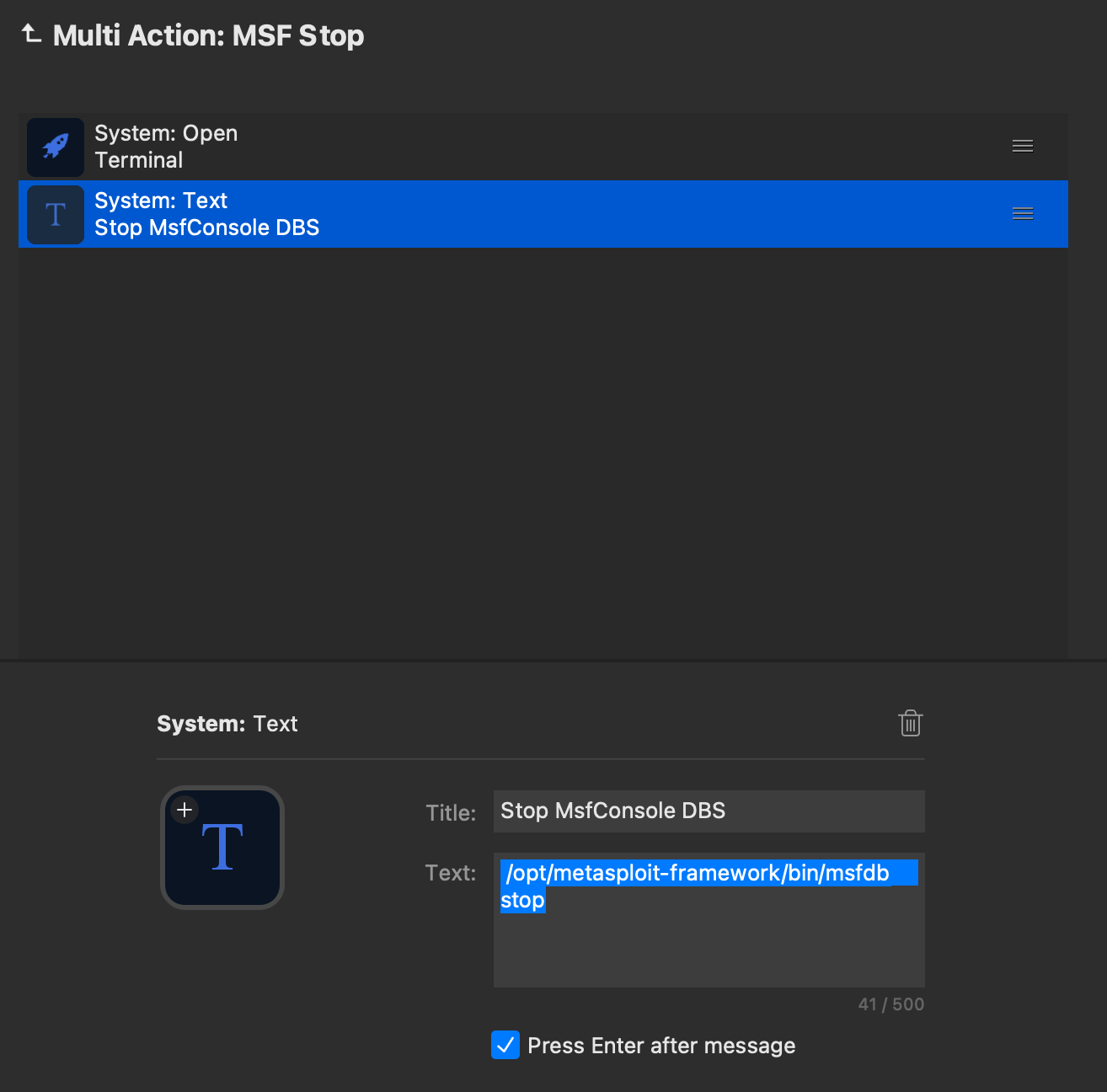Click the msfdb path line in Text box

point(697,873)
